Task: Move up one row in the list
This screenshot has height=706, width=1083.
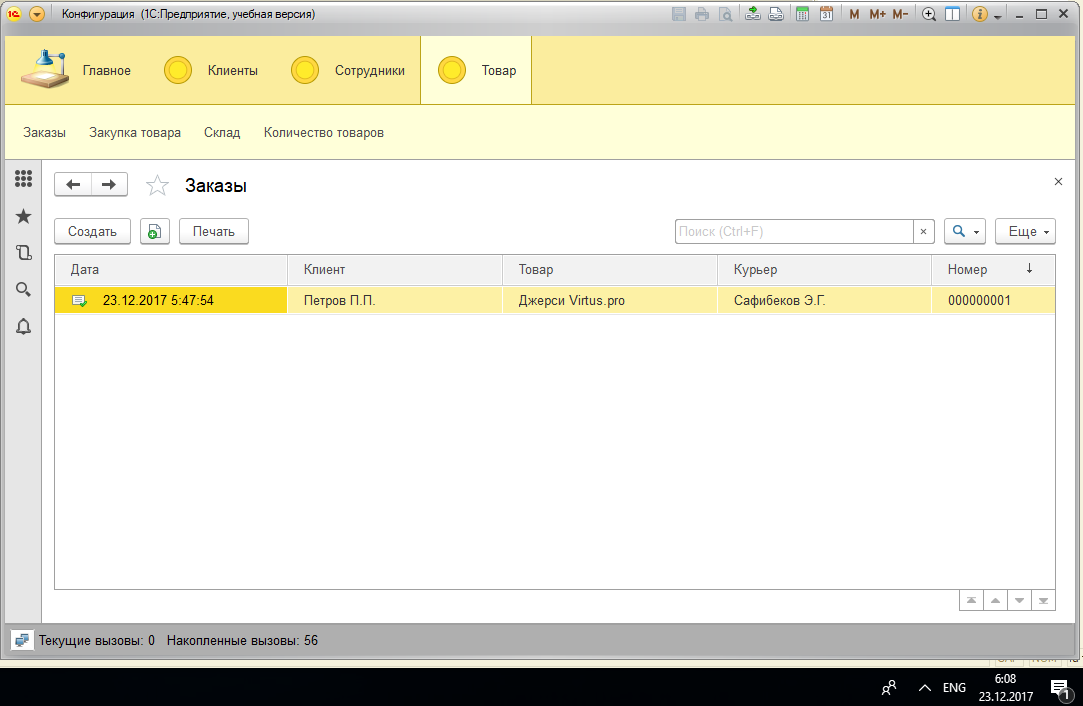Action: tap(995, 600)
